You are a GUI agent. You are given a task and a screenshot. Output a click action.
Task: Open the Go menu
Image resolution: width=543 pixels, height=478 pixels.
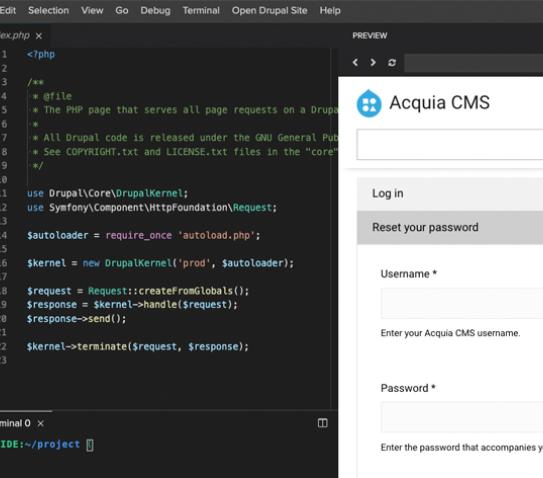(x=122, y=10)
